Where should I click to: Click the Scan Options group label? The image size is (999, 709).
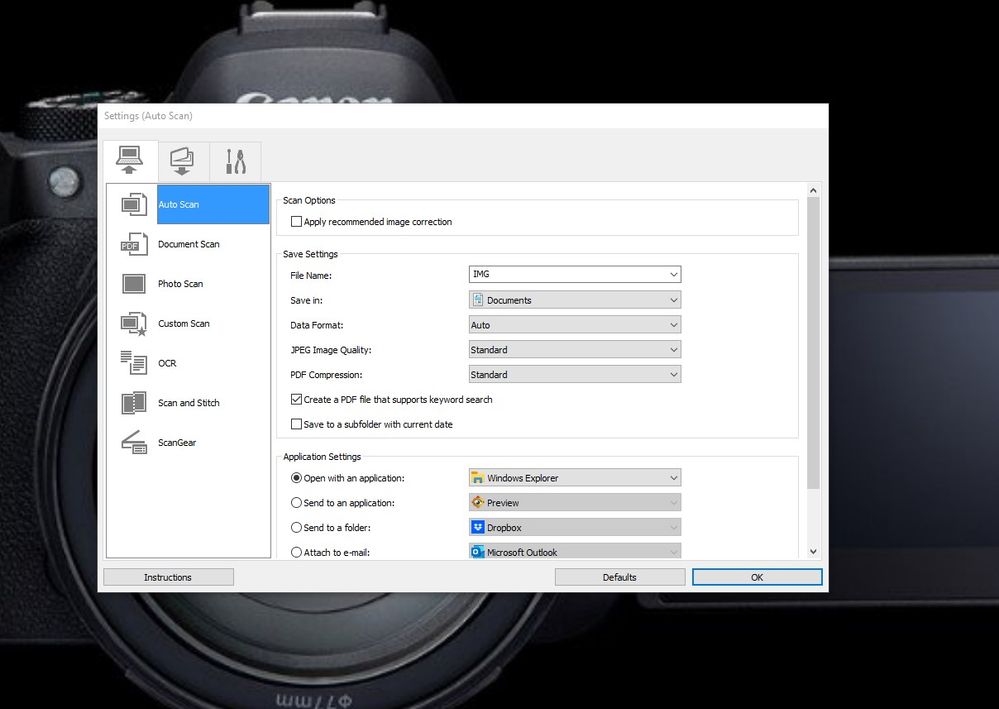coord(309,200)
